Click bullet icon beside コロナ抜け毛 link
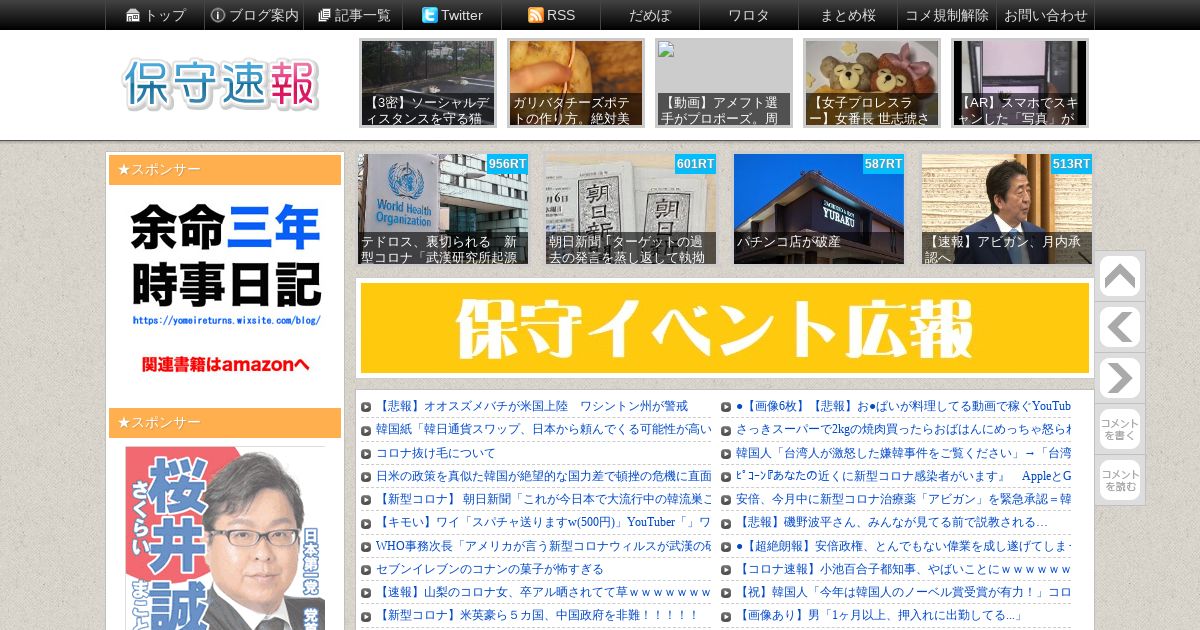Image resolution: width=1200 pixels, height=630 pixels. (366, 453)
